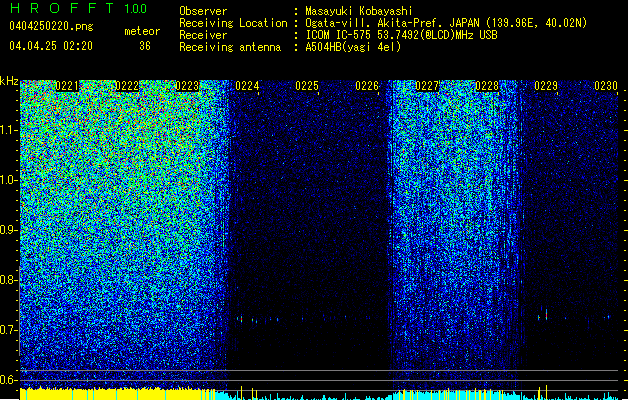Screen dimensions: 629x400
Task: Click the 0222 time marker
Action: tap(127, 86)
